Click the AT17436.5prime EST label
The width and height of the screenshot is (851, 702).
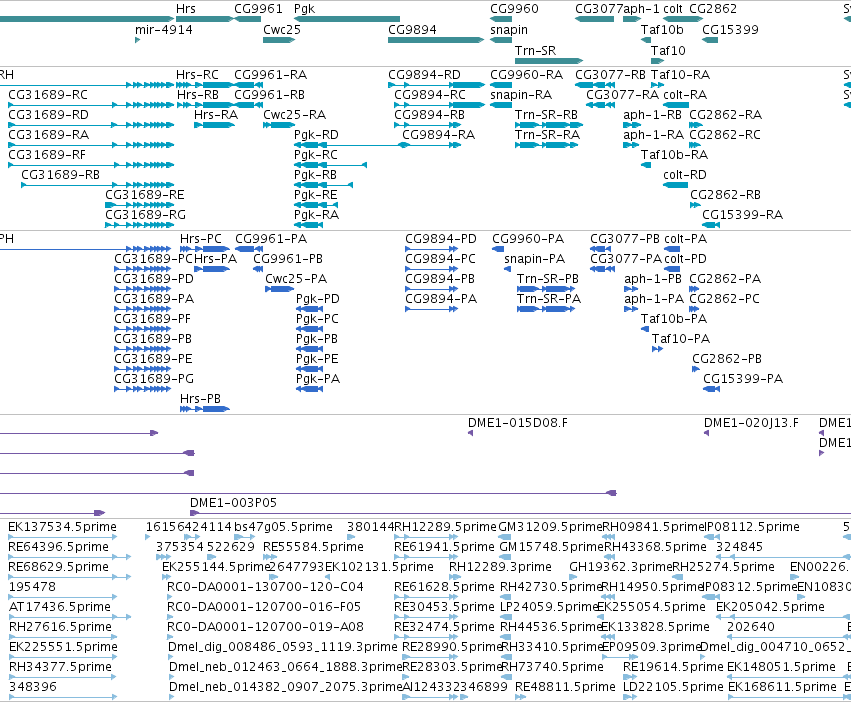point(60,606)
